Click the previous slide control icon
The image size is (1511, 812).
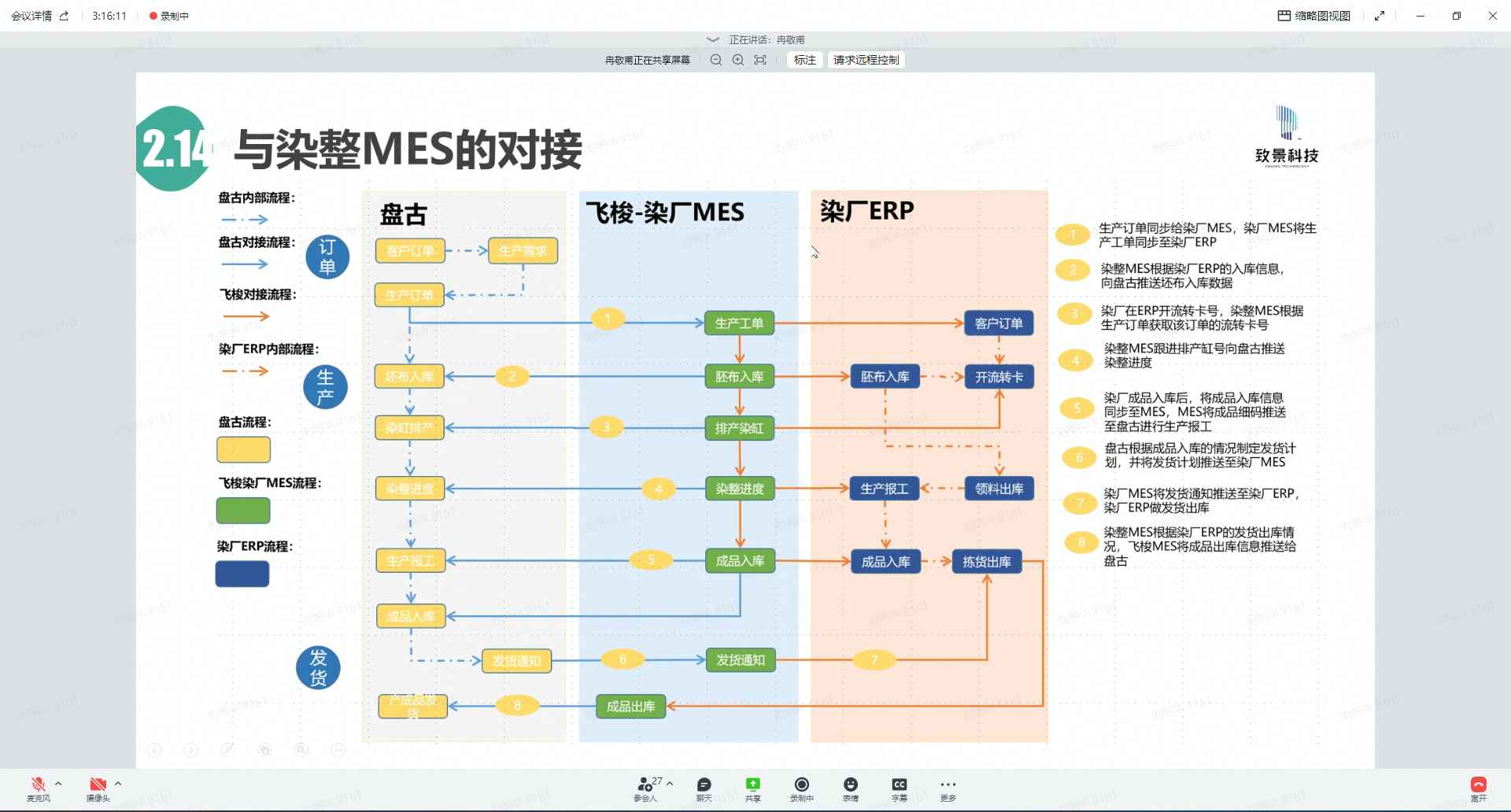click(155, 750)
